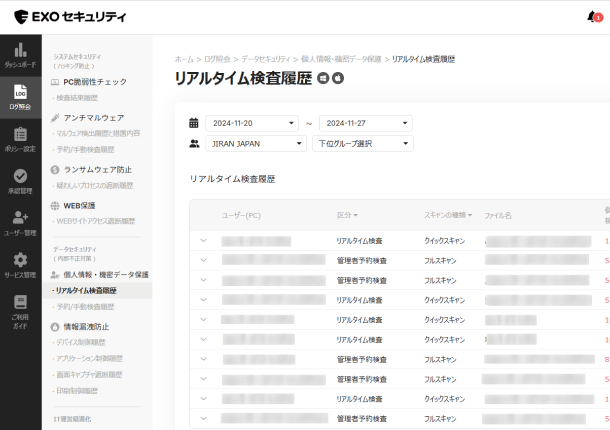
Task: Select the ログ照会 LOG icon in dark sidebar
Action: tap(20, 92)
